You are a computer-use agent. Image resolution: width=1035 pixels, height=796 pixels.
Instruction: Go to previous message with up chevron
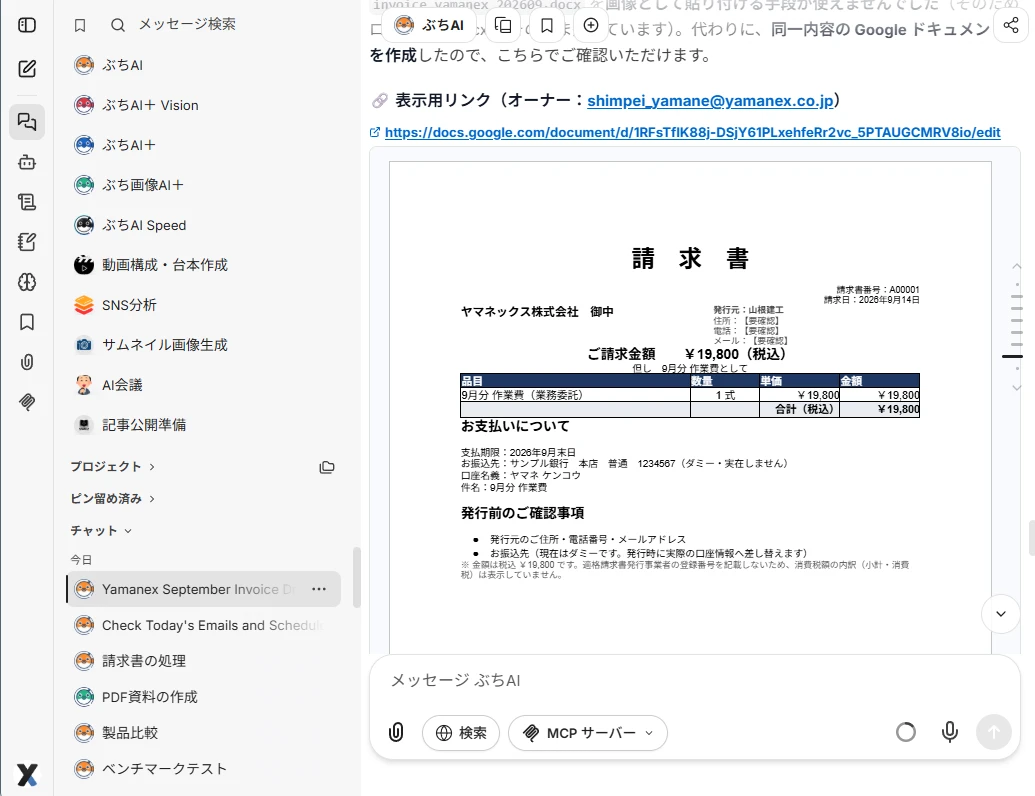pyautogui.click(x=1017, y=267)
